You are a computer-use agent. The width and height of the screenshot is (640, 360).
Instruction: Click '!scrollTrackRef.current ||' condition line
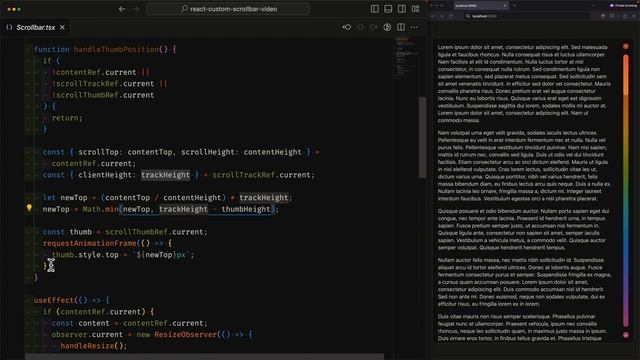click(109, 84)
